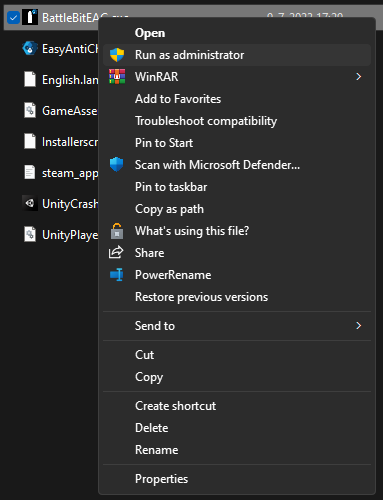The width and height of the screenshot is (383, 500).
Task: Click the WinRAR books icon
Action: tap(117, 77)
